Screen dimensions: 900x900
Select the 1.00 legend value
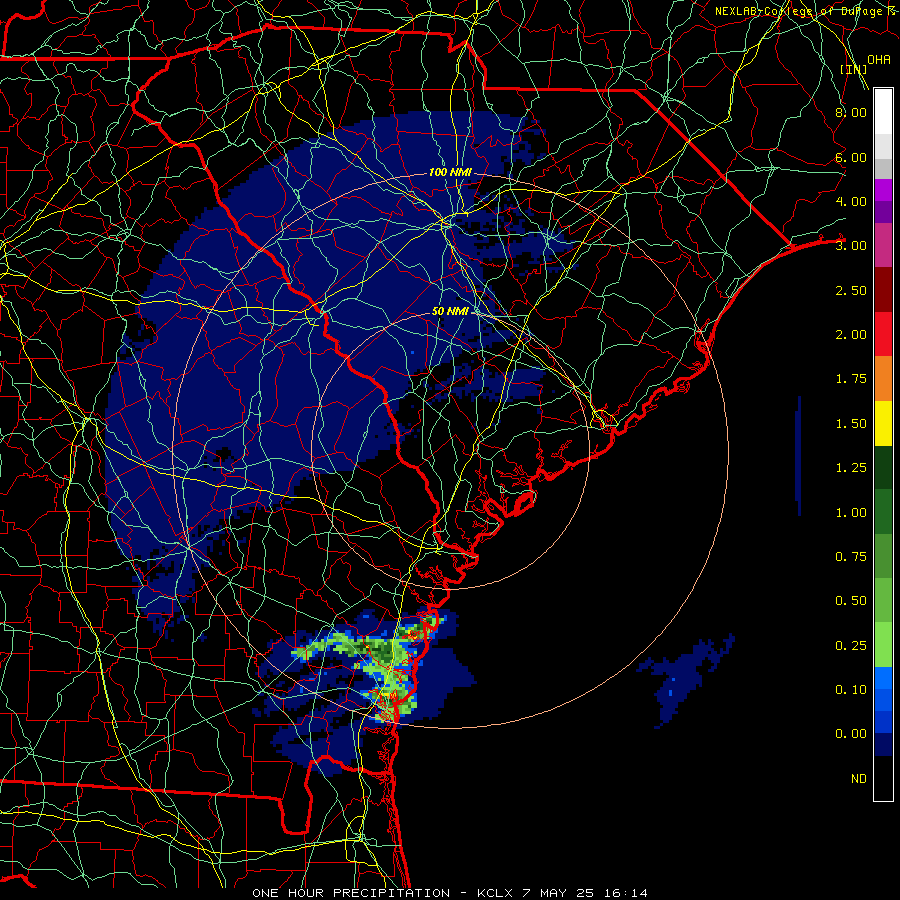[851, 513]
